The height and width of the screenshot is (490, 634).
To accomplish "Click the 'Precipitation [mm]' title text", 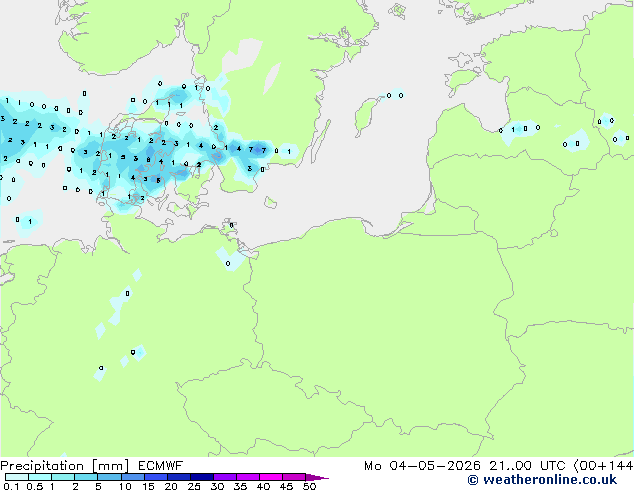I will pyautogui.click(x=64, y=466).
